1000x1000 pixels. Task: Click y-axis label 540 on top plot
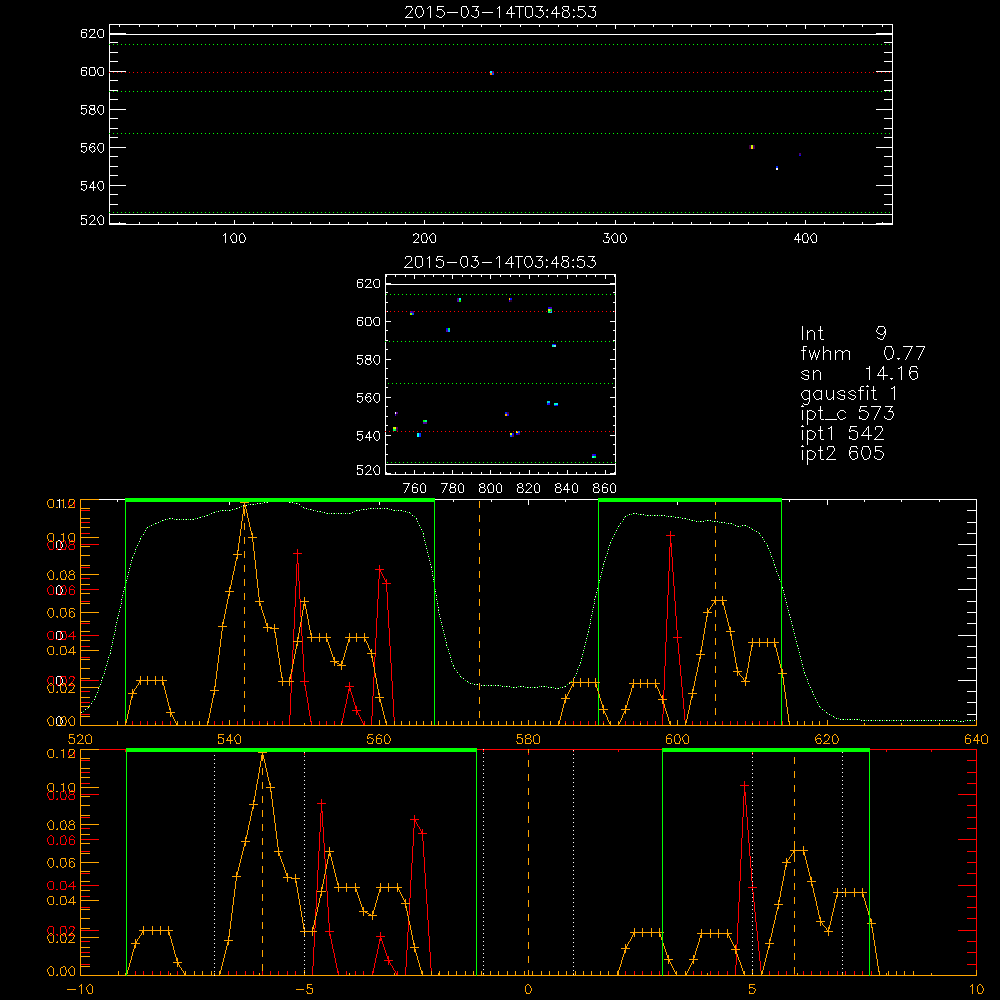pos(92,186)
